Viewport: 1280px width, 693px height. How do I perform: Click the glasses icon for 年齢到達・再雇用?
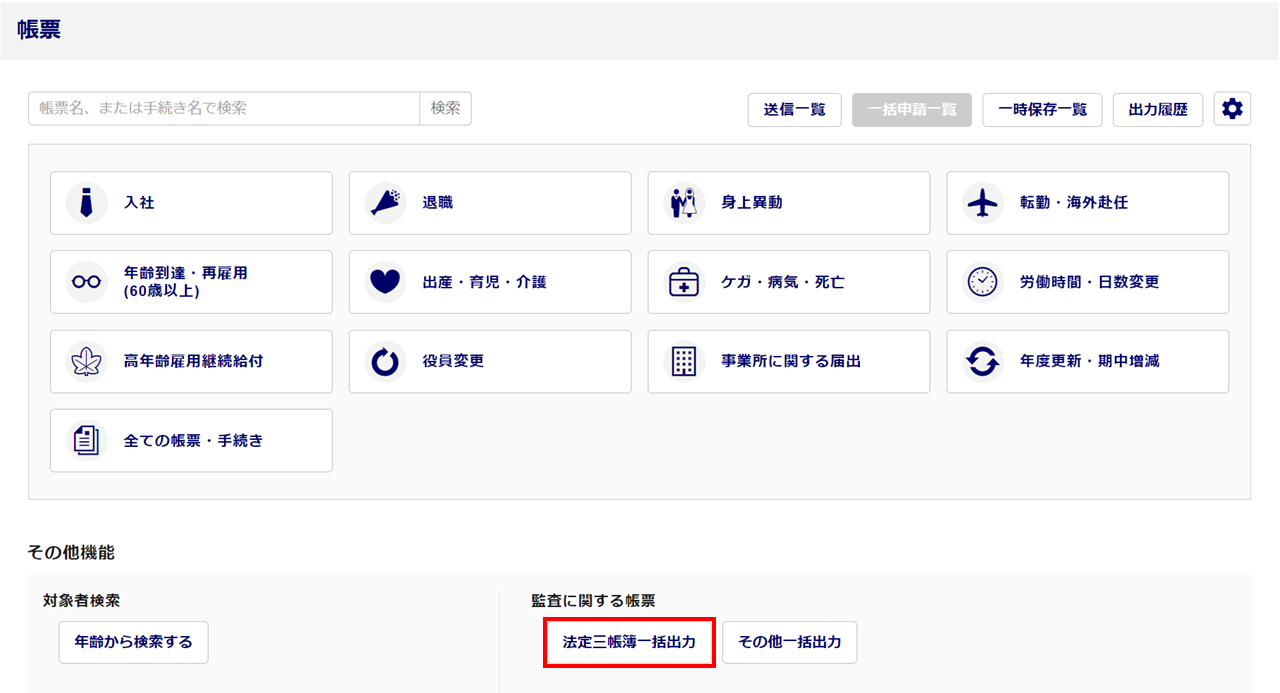(x=87, y=282)
